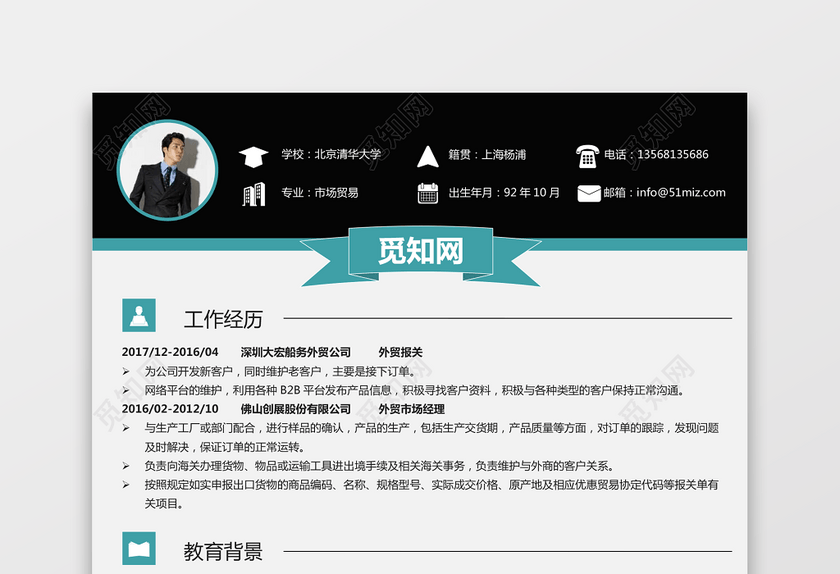Select the circular profile photo

tap(167, 170)
